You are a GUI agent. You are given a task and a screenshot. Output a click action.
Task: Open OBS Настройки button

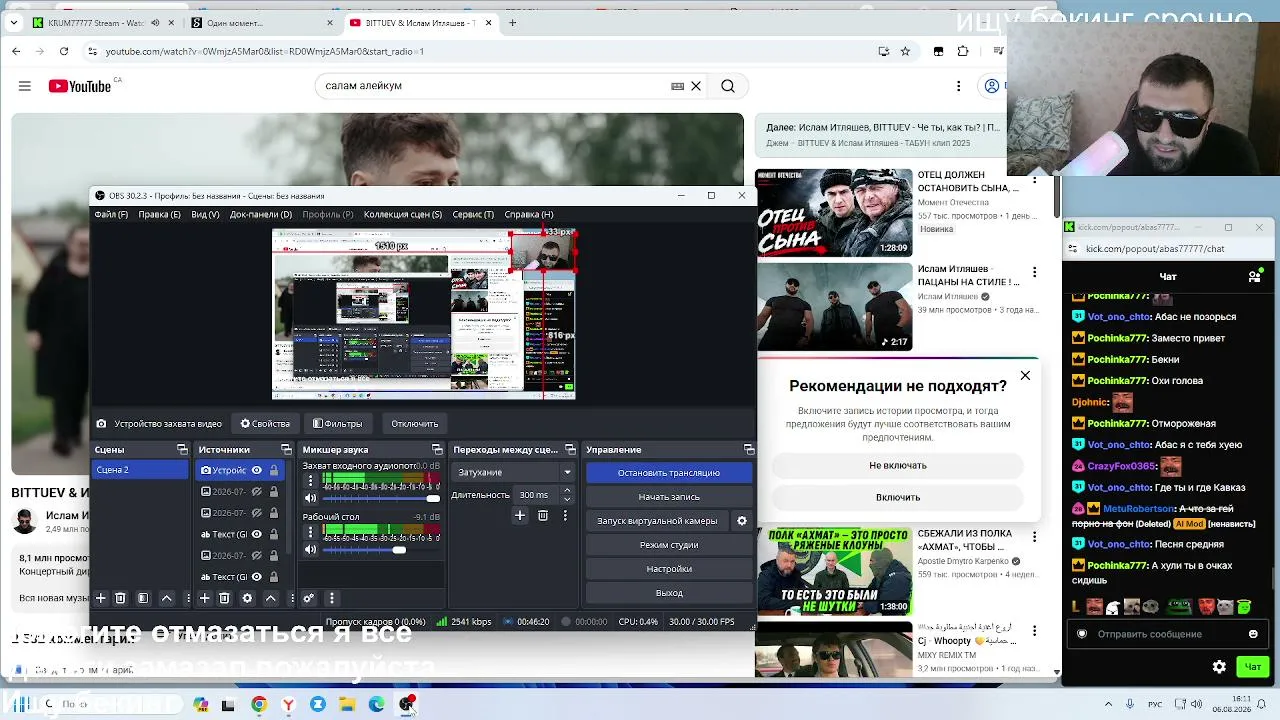click(669, 569)
